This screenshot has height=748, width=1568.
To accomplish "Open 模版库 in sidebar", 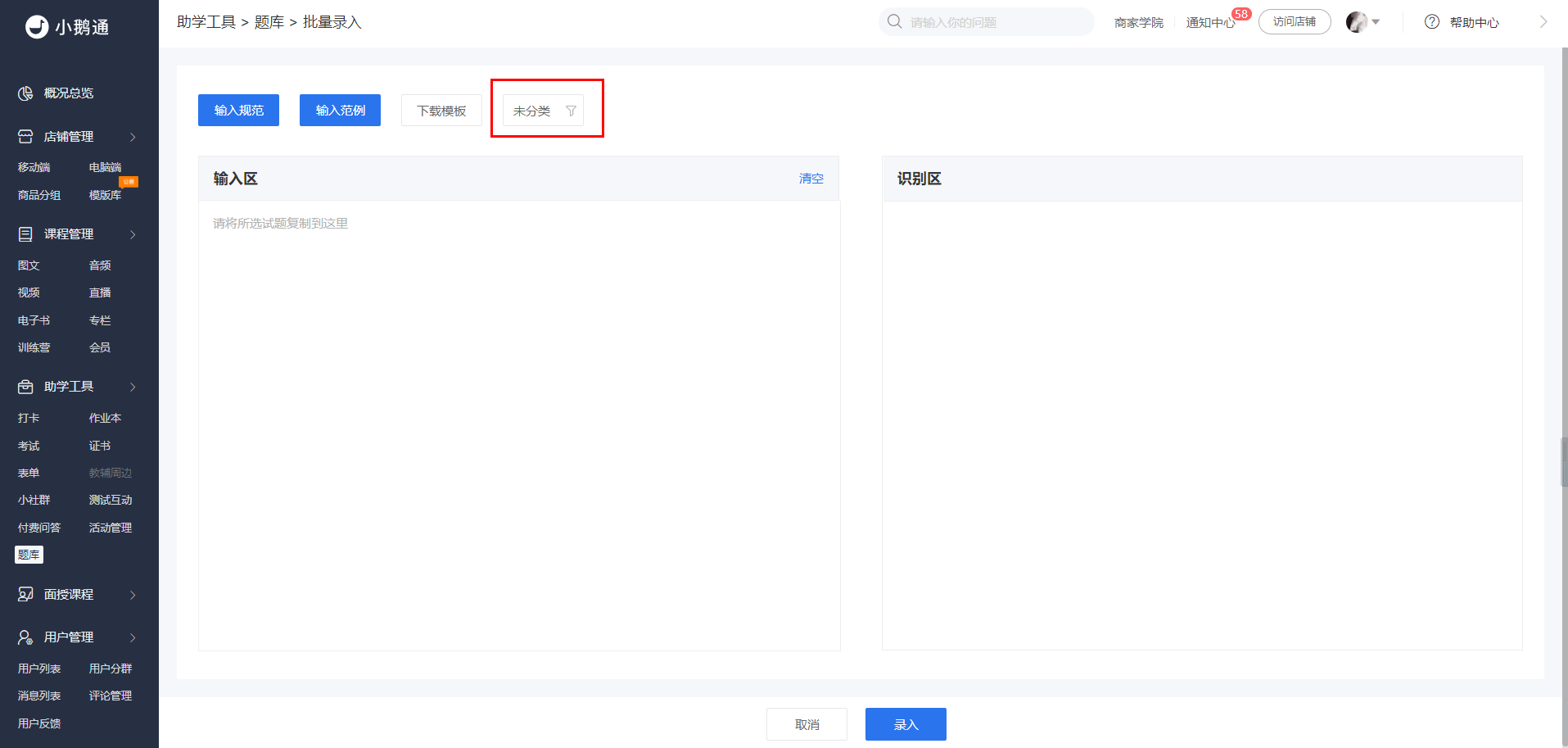I will click(105, 195).
